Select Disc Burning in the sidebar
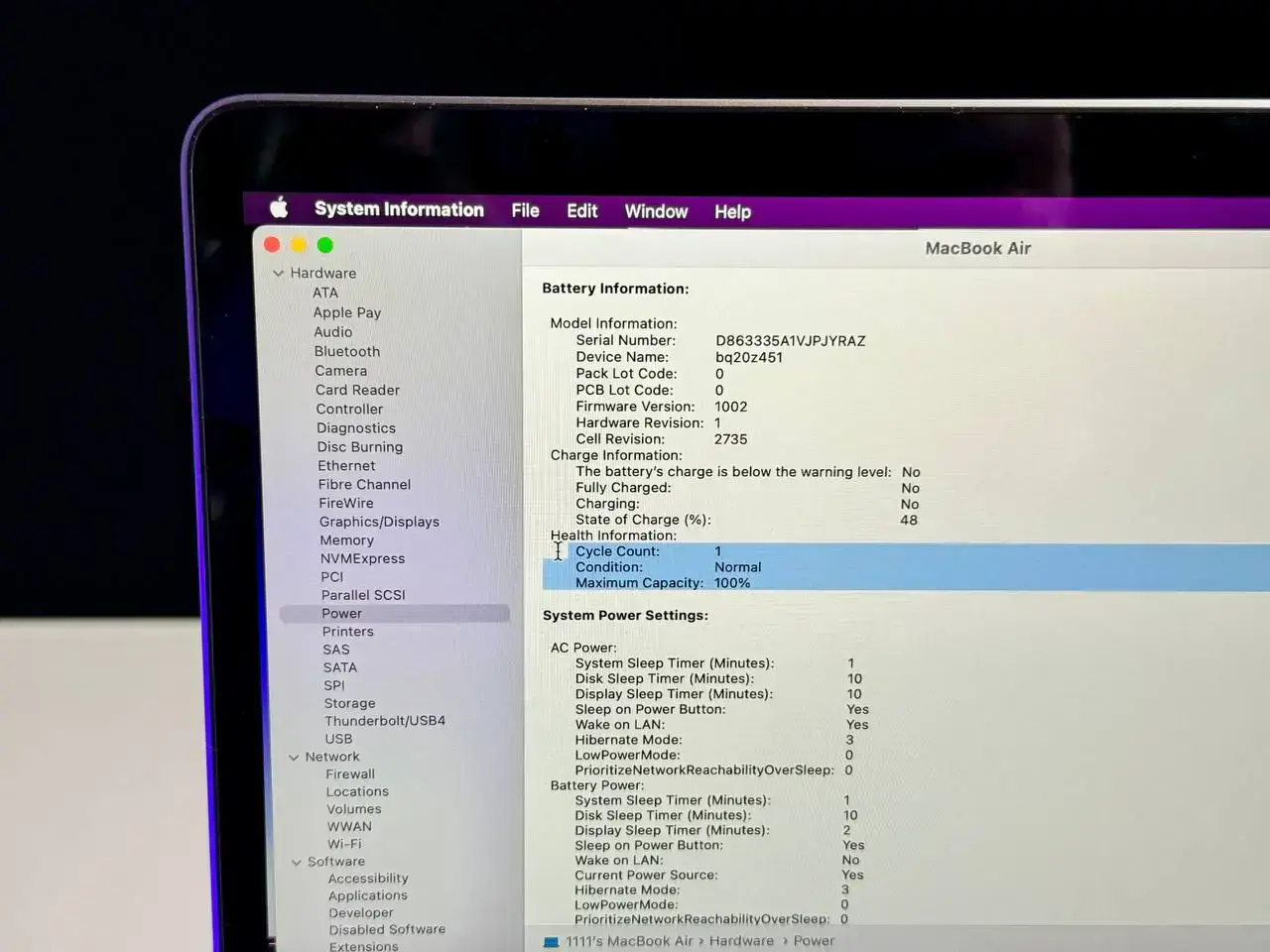Screen dimensions: 1270x952 [x=360, y=447]
